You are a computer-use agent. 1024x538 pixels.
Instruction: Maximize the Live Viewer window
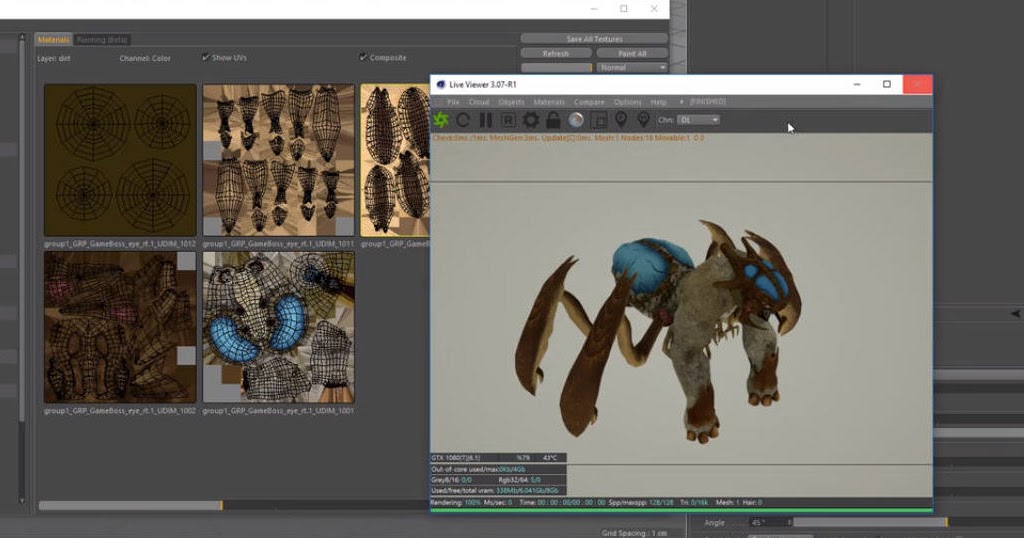tap(887, 84)
